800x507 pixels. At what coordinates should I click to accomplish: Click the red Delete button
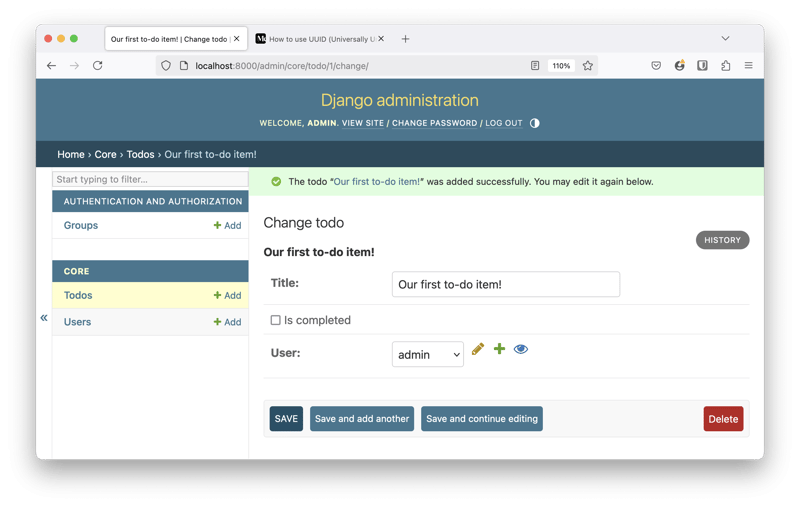723,419
